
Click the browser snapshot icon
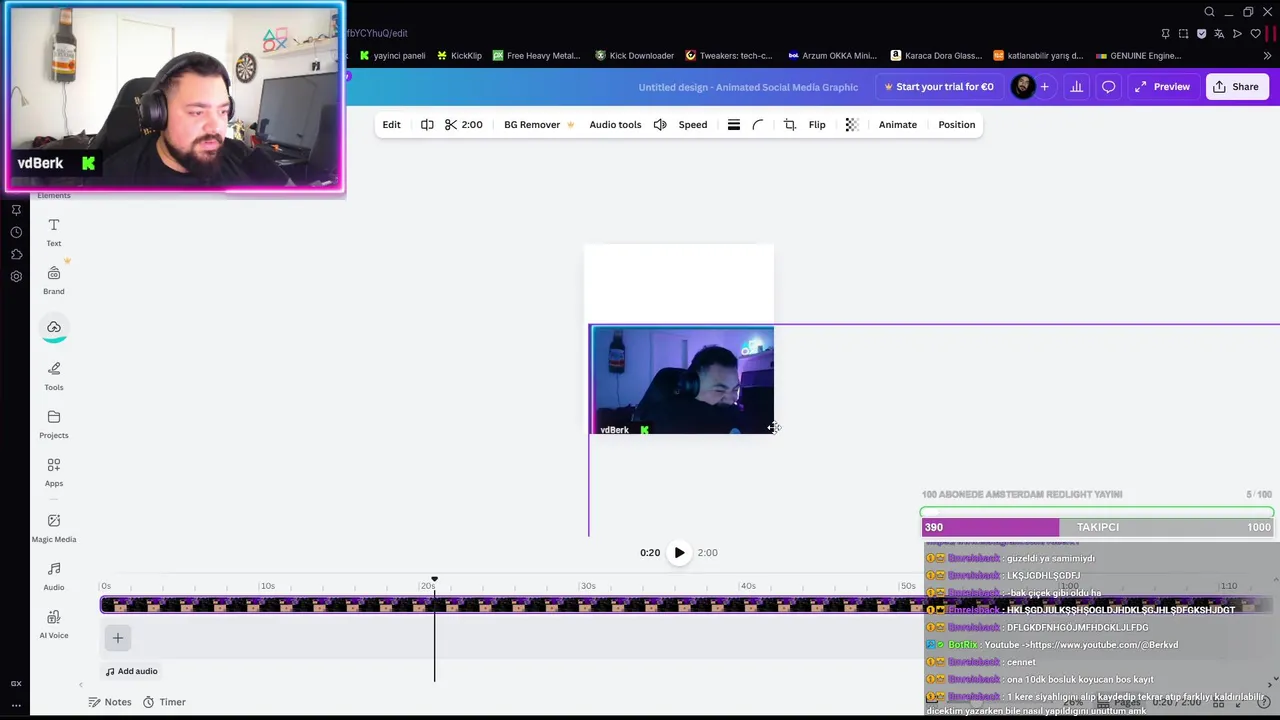(x=1183, y=34)
